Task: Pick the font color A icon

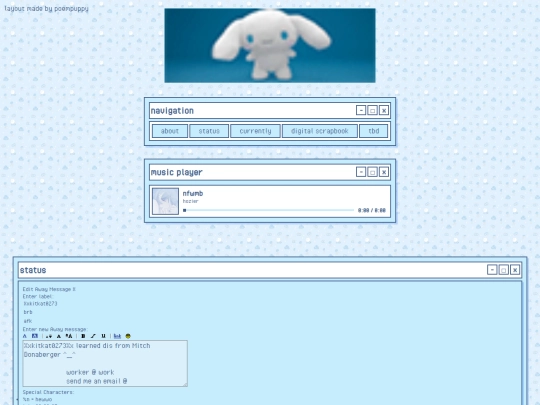Action: tap(24, 336)
